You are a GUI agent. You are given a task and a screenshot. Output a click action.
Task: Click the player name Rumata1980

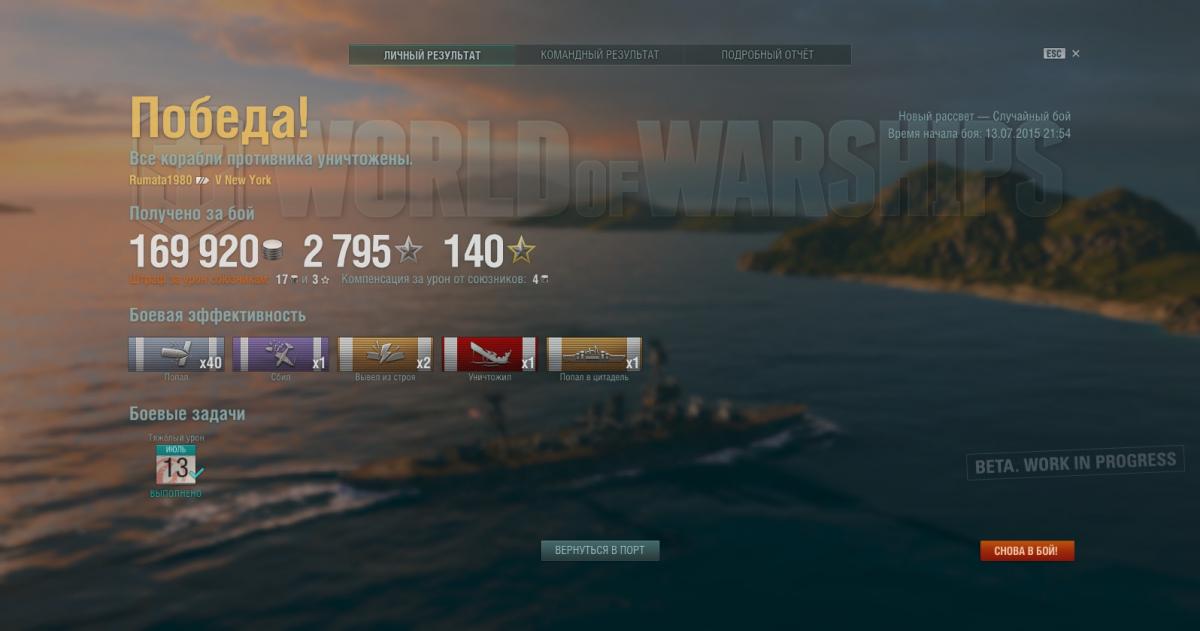(x=160, y=180)
